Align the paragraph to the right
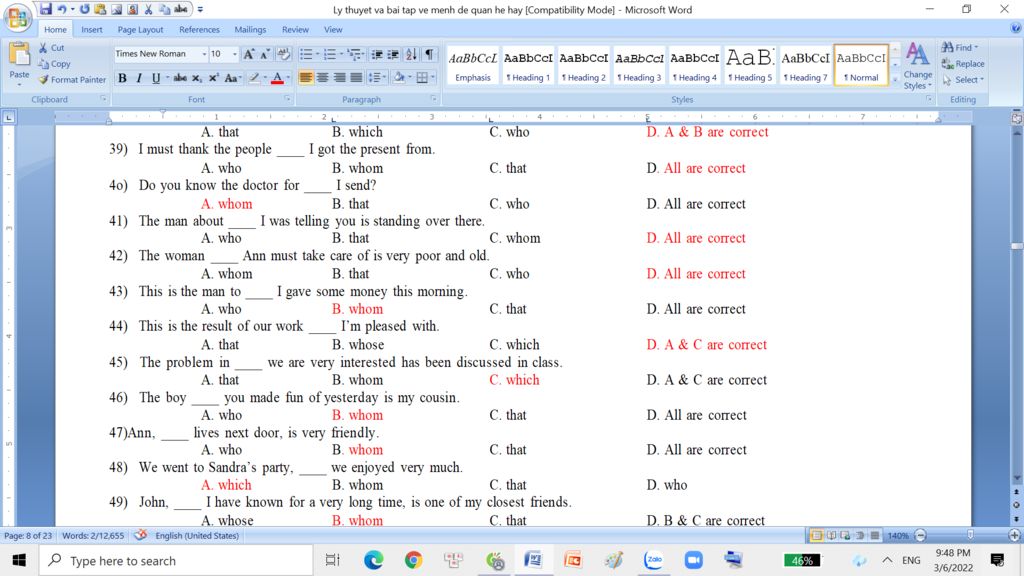 (339, 78)
